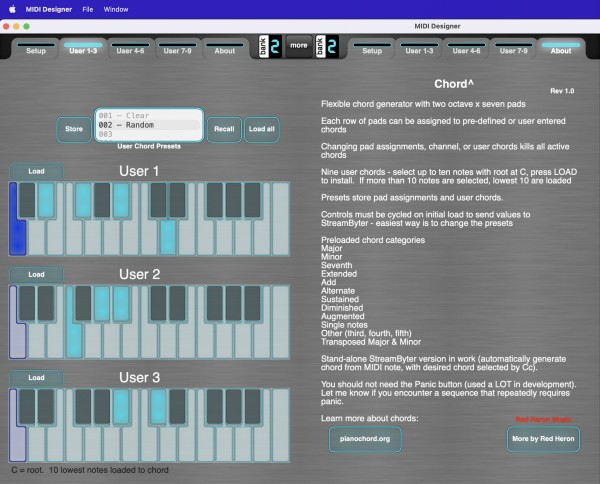The height and width of the screenshot is (484, 600).
Task: Toggle lower G-sharp black key on User 1
Action: click(102, 200)
